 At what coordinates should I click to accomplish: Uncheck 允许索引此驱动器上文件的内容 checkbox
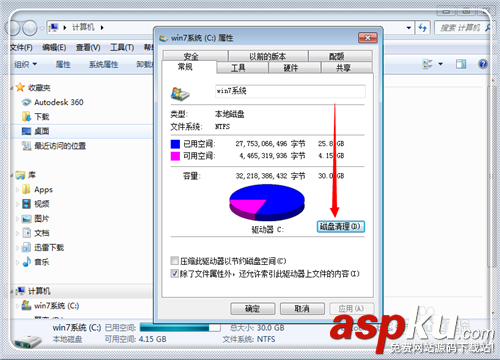coord(174,274)
